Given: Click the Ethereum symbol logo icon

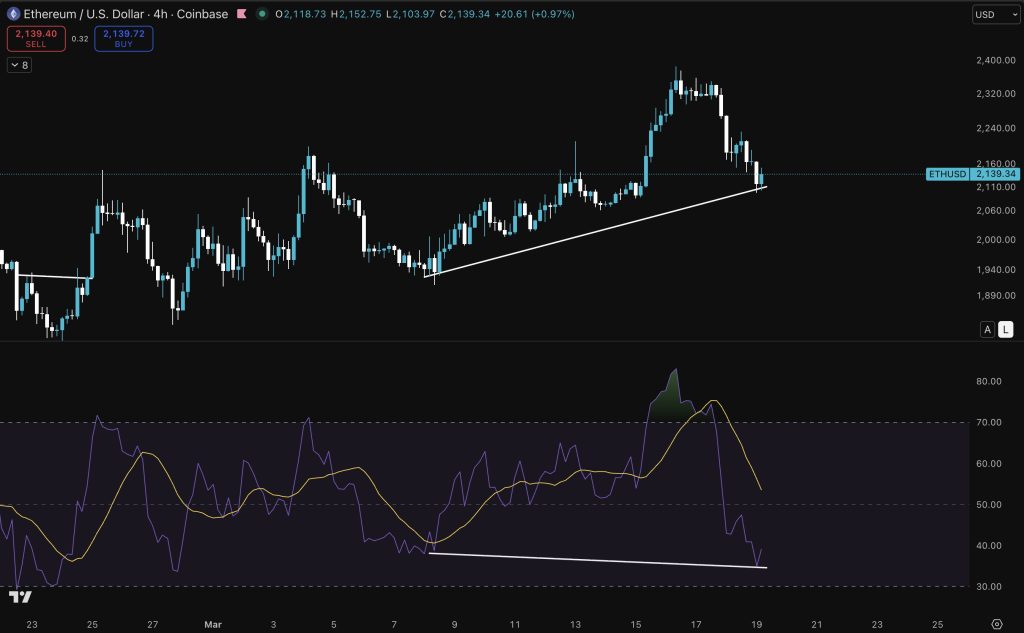Looking at the screenshot, I should point(14,14).
